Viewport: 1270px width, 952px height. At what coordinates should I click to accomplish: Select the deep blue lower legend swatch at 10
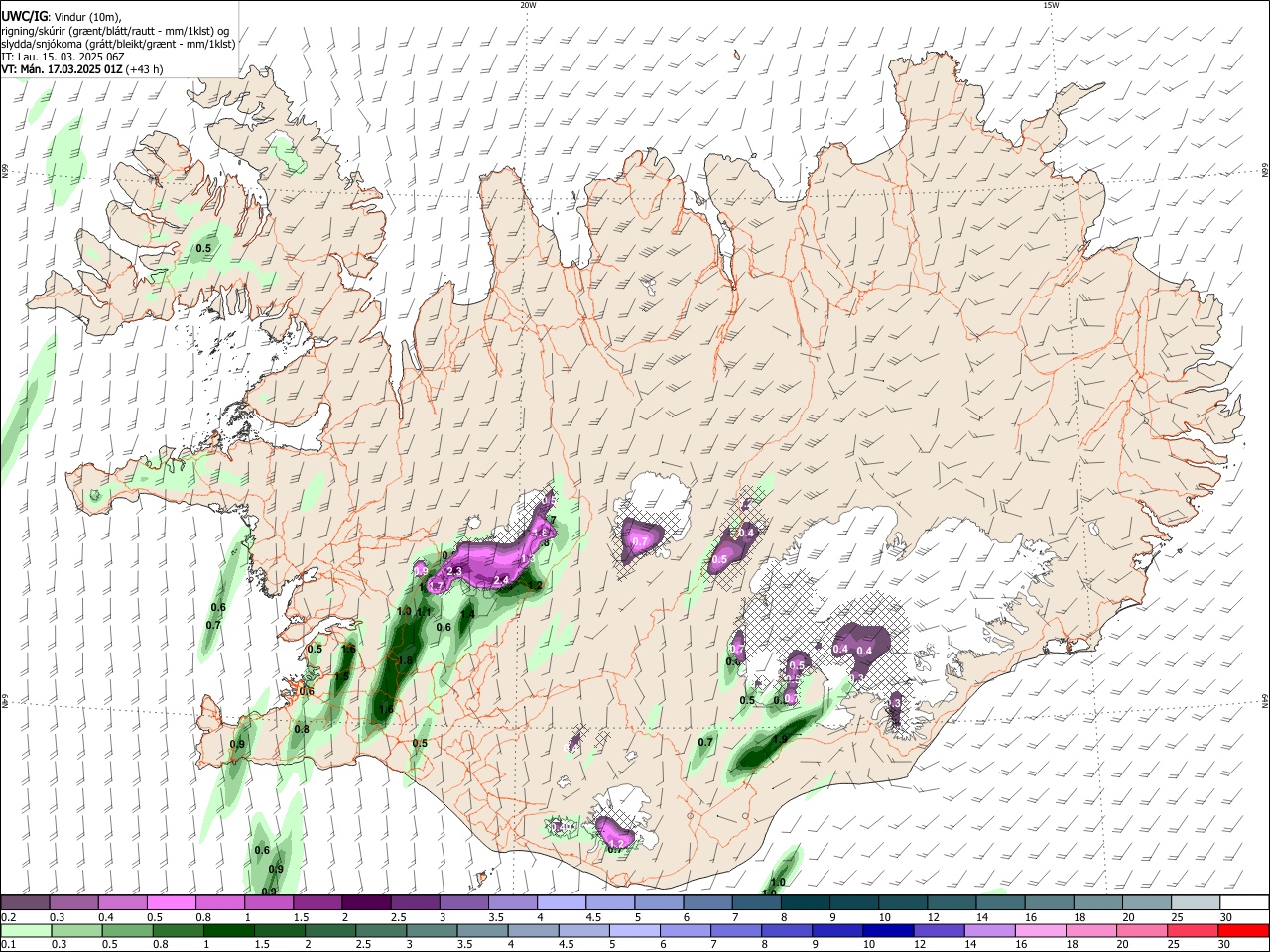(888, 930)
